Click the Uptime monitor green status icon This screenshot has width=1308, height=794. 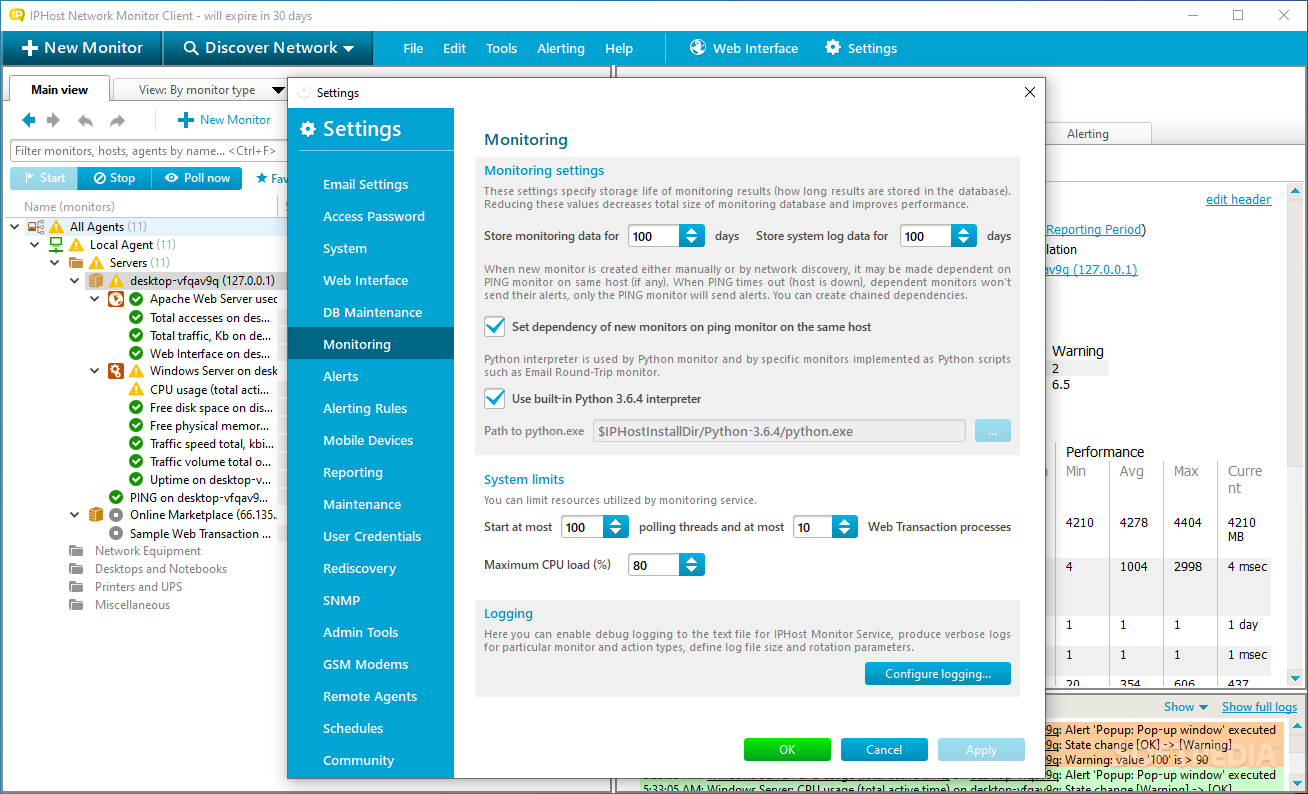[136, 479]
